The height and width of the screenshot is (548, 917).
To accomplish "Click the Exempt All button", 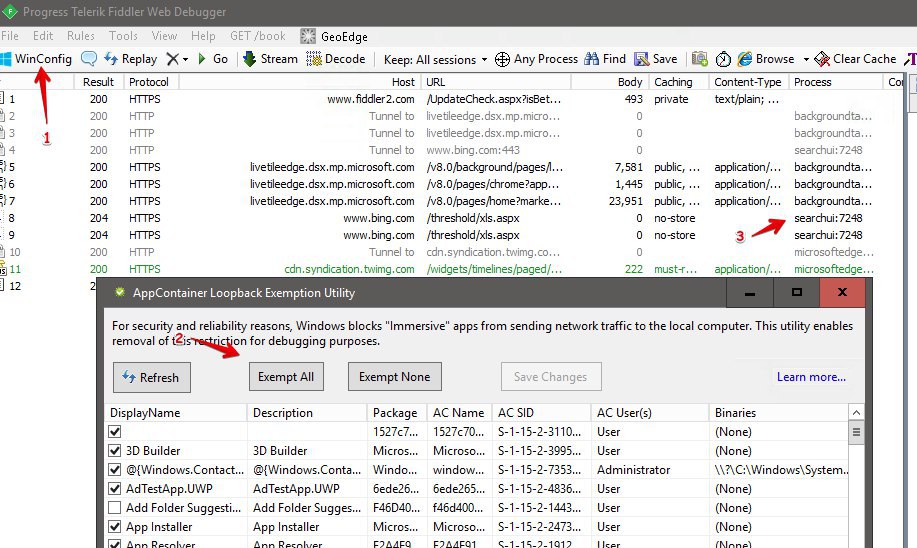I will (286, 377).
